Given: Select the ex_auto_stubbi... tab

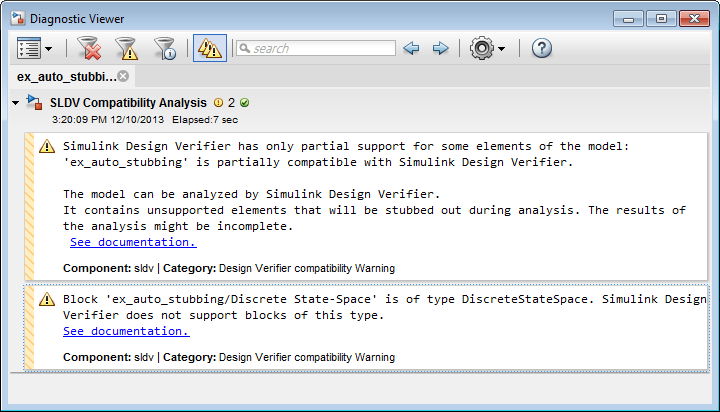Looking at the screenshot, I should (x=67, y=77).
